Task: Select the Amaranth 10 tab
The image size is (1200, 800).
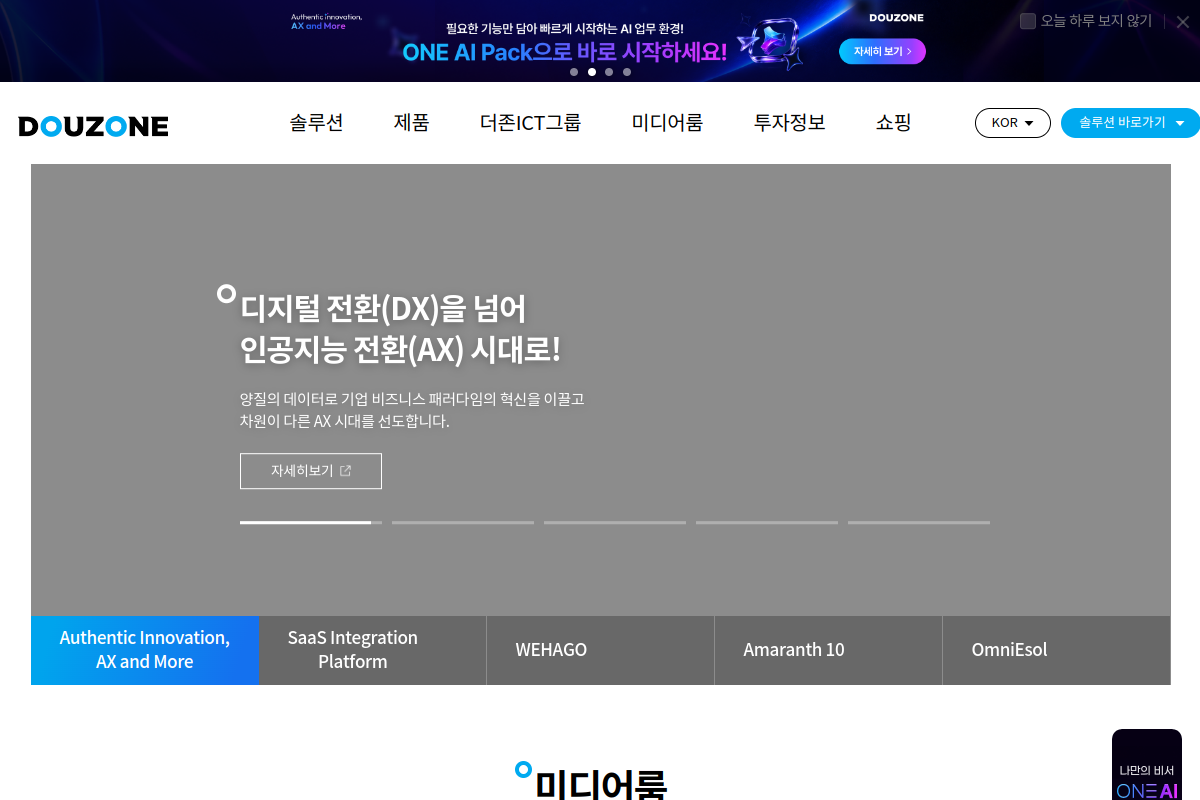Action: coord(829,650)
